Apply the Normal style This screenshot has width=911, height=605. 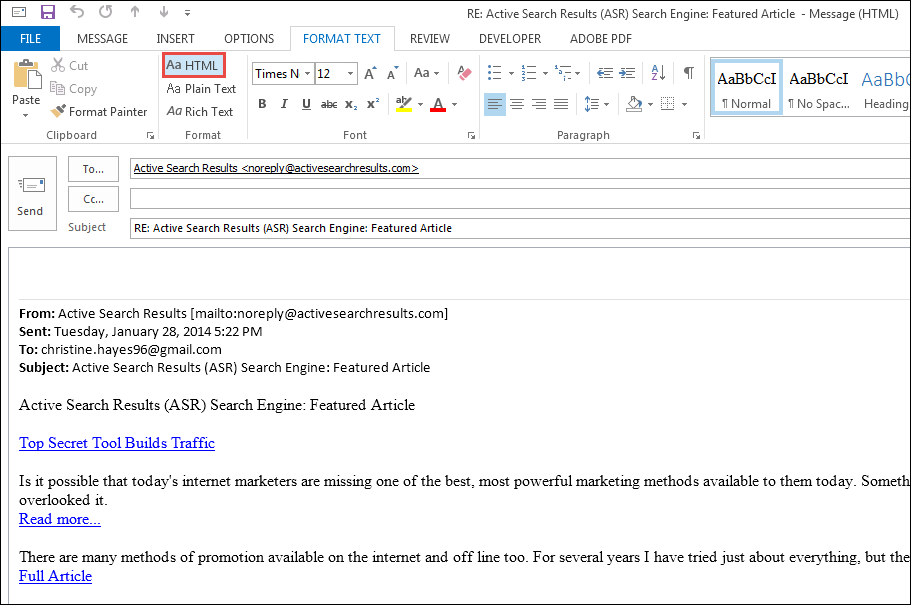[747, 87]
